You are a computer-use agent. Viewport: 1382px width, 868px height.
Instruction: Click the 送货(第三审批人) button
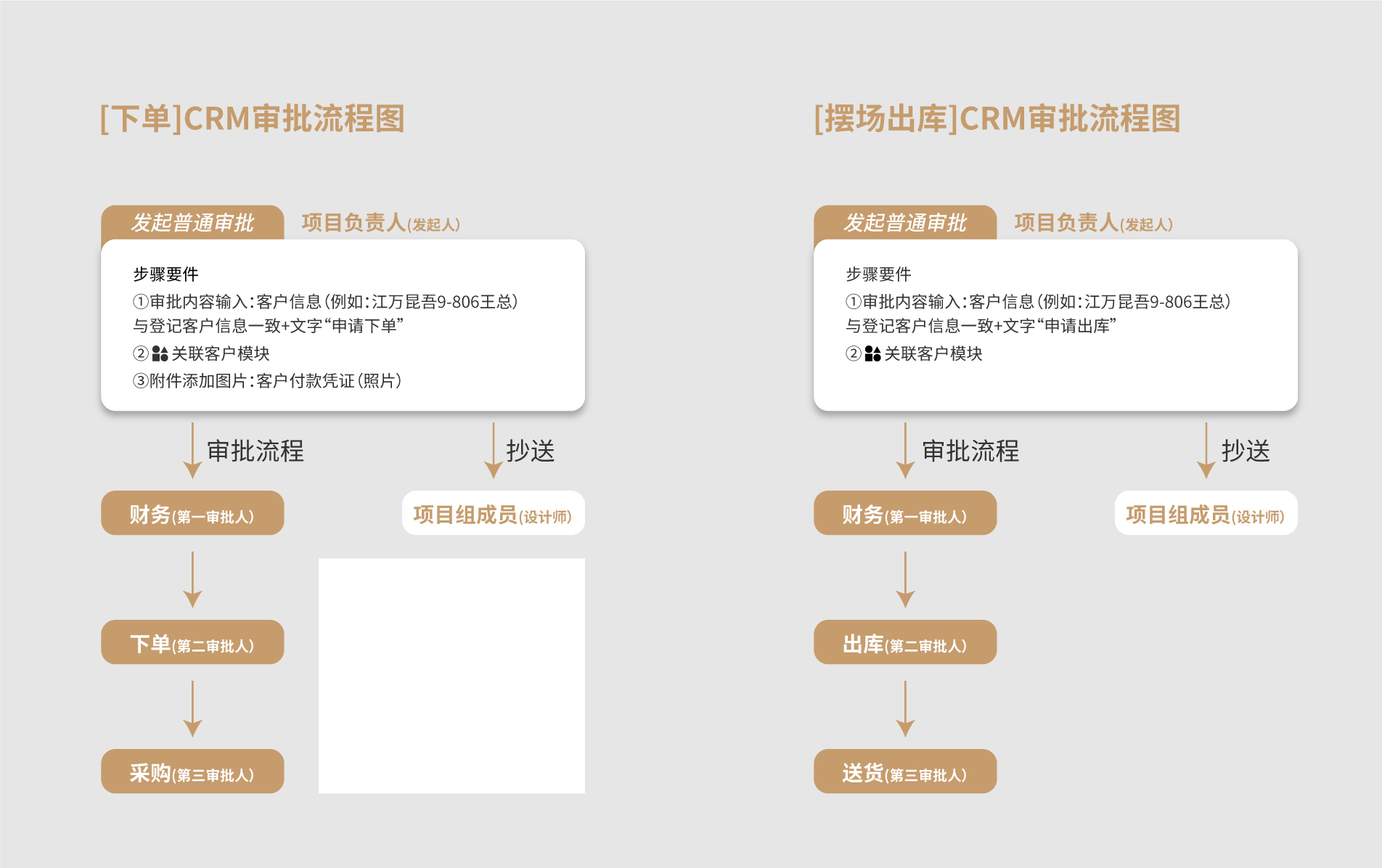(x=905, y=771)
